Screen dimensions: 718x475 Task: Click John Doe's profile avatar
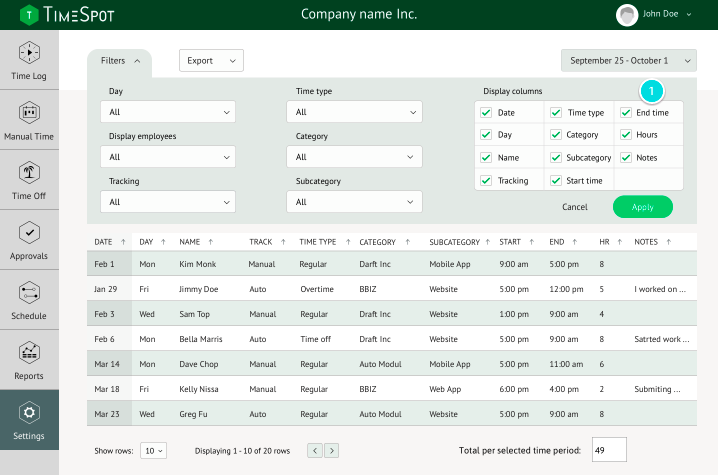click(627, 15)
